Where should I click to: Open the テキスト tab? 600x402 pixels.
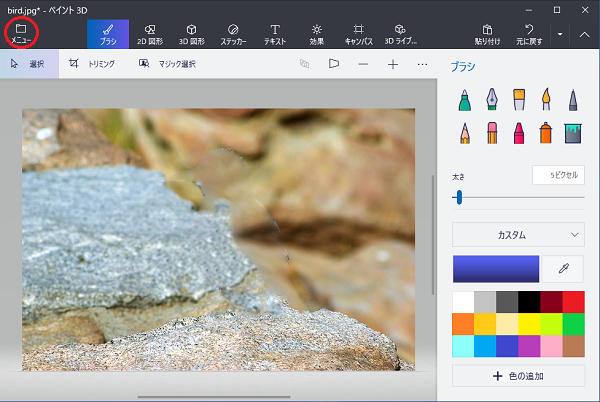tap(274, 34)
